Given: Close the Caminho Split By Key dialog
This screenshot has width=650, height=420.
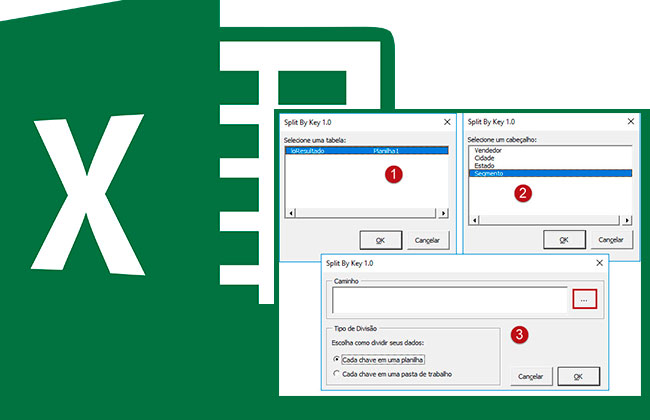Looking at the screenshot, I should [x=599, y=263].
